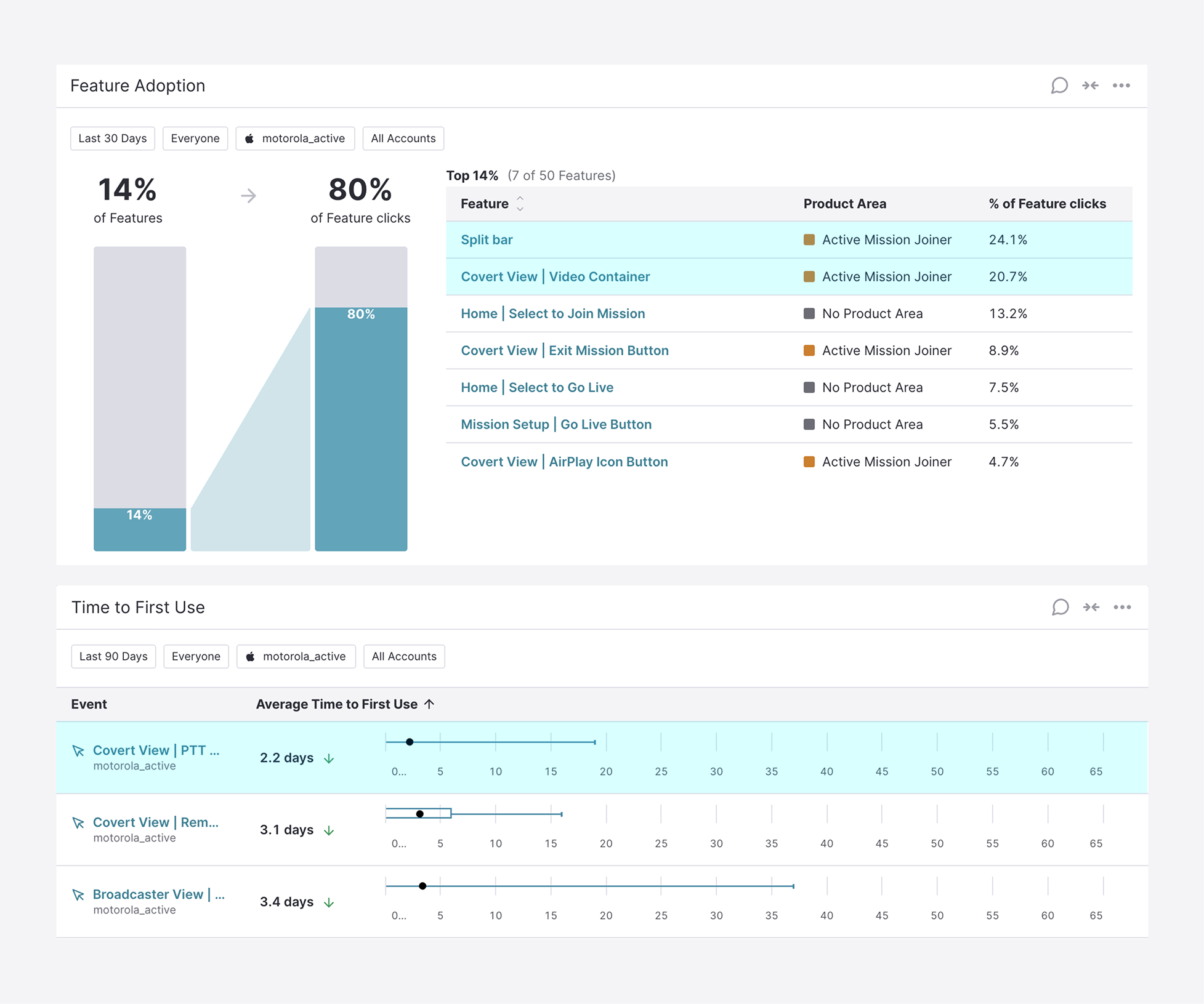Open Feature Adoption more options menu
The width and height of the screenshot is (1204, 1004).
point(1121,86)
